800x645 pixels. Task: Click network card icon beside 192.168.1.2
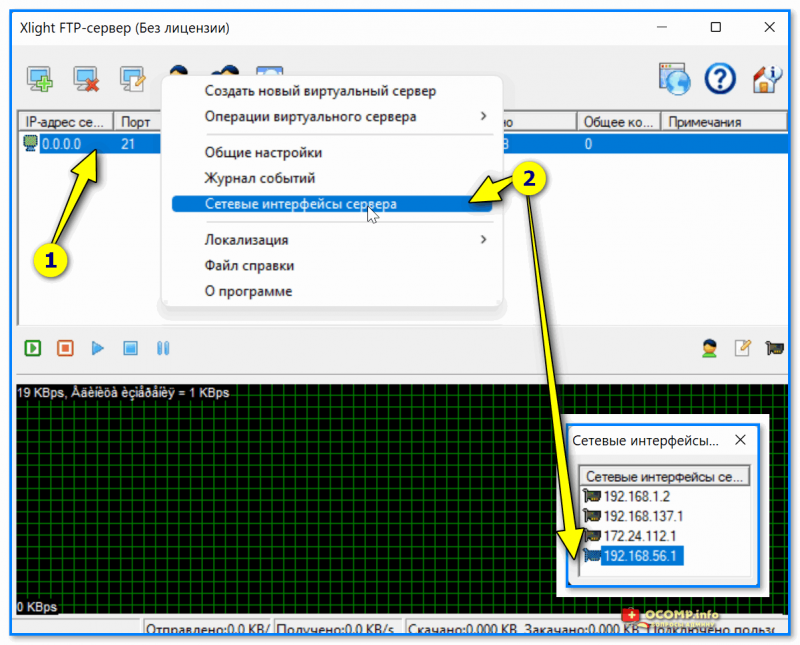pyautogui.click(x=592, y=495)
